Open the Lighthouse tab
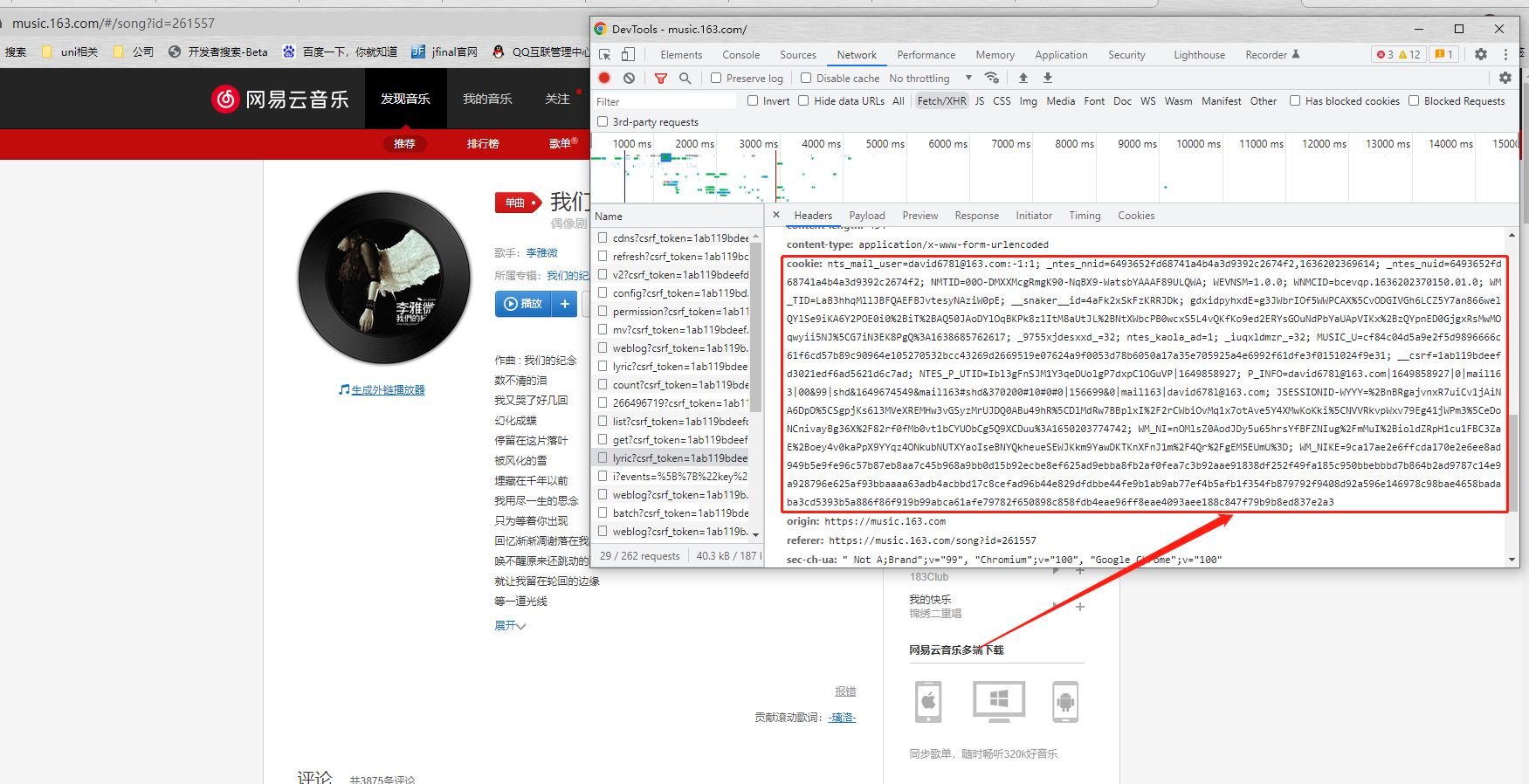Screen dimensions: 1529x784 [1199, 54]
